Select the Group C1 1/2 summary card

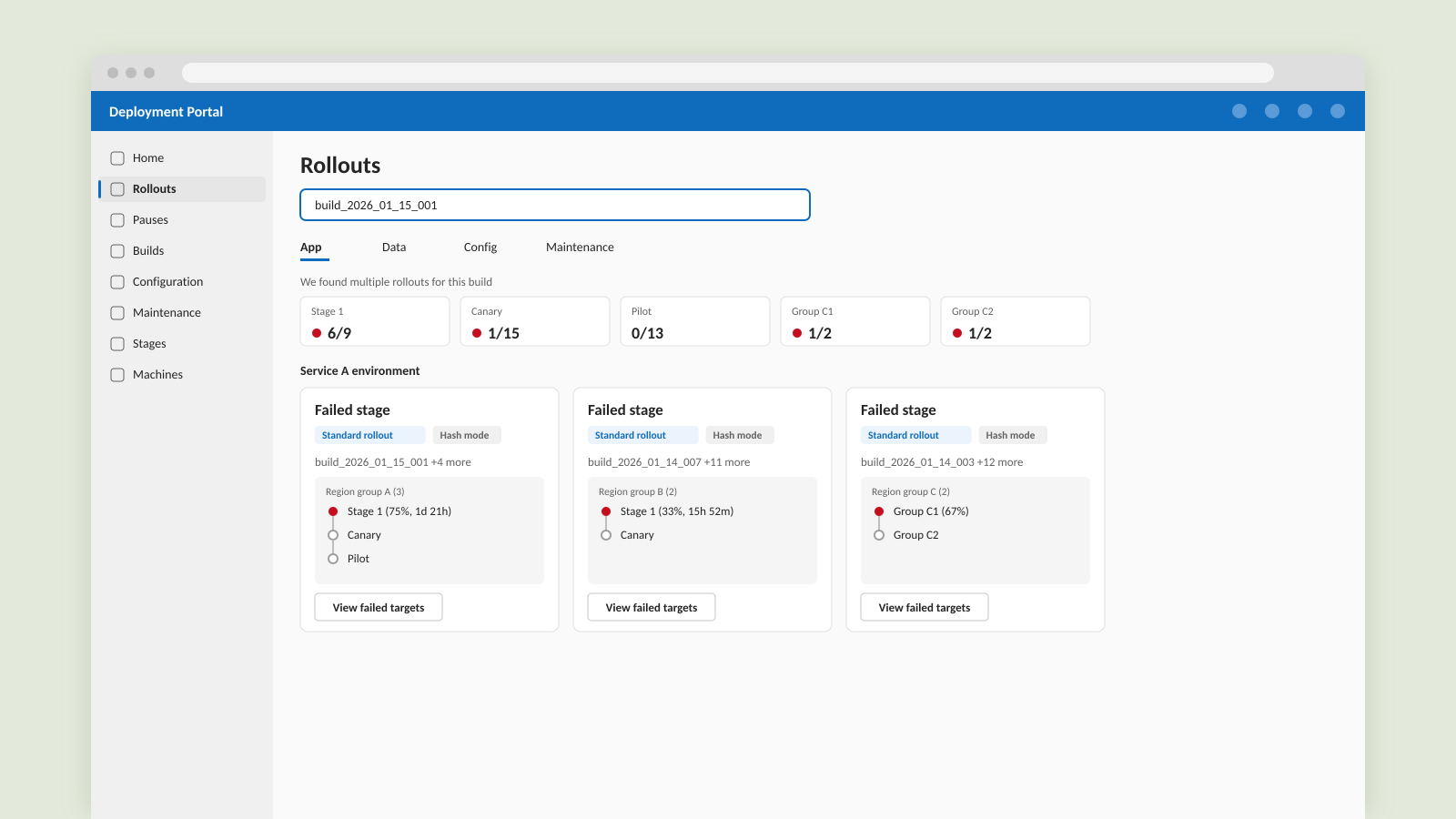click(855, 321)
